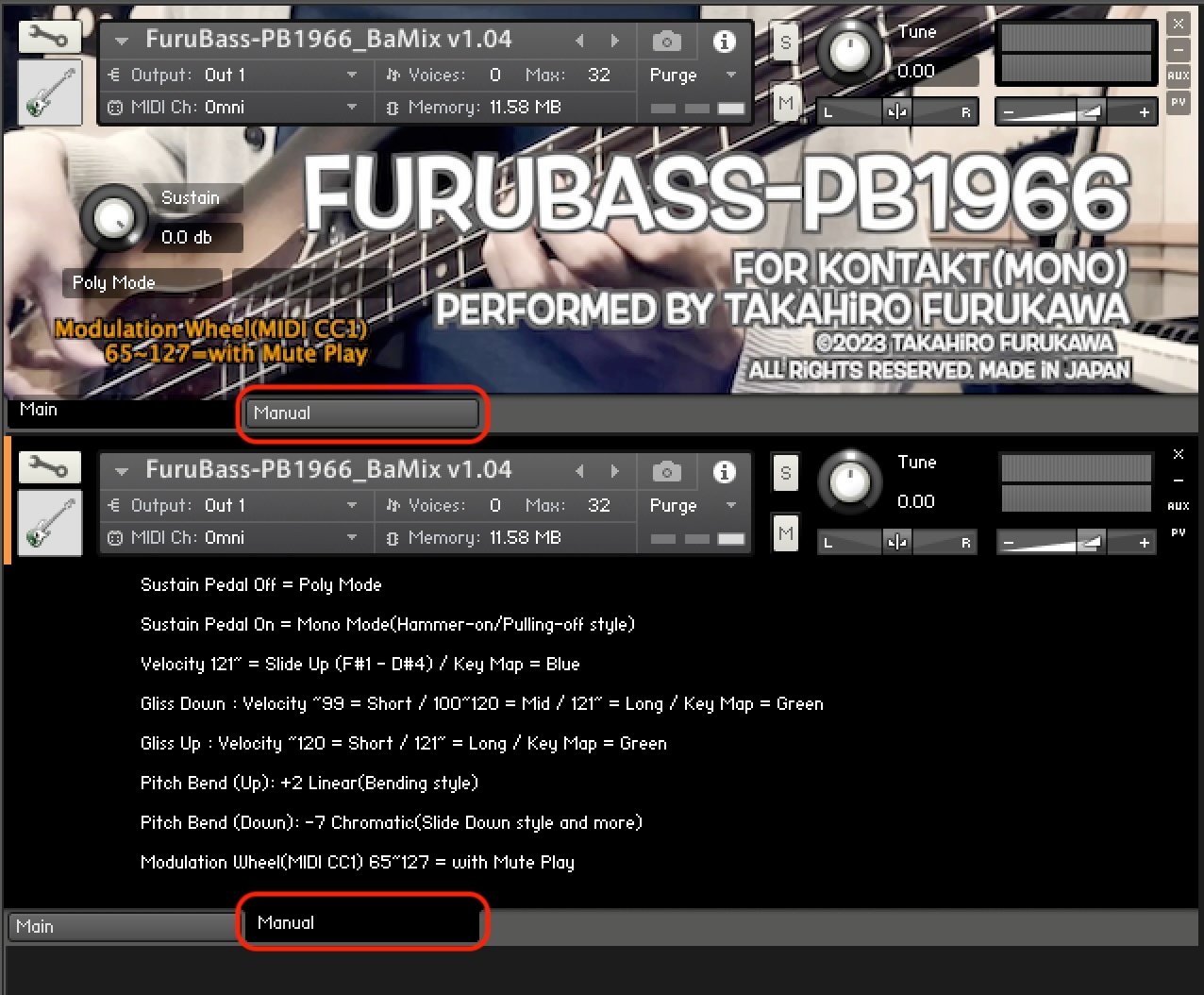Click 'Velocity 121~ = Slide Up' line

point(360,664)
